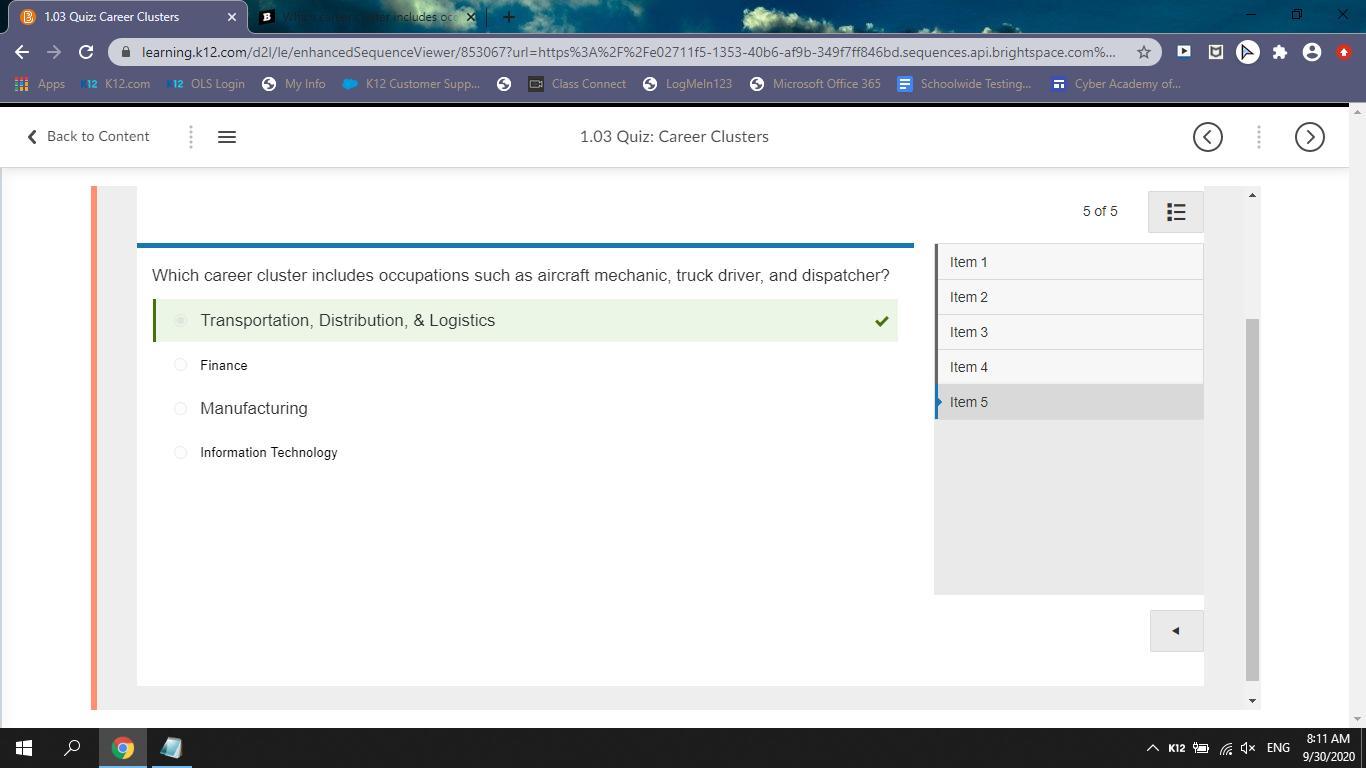The image size is (1366, 768).
Task: Click Back to Content link
Action: [x=88, y=137]
